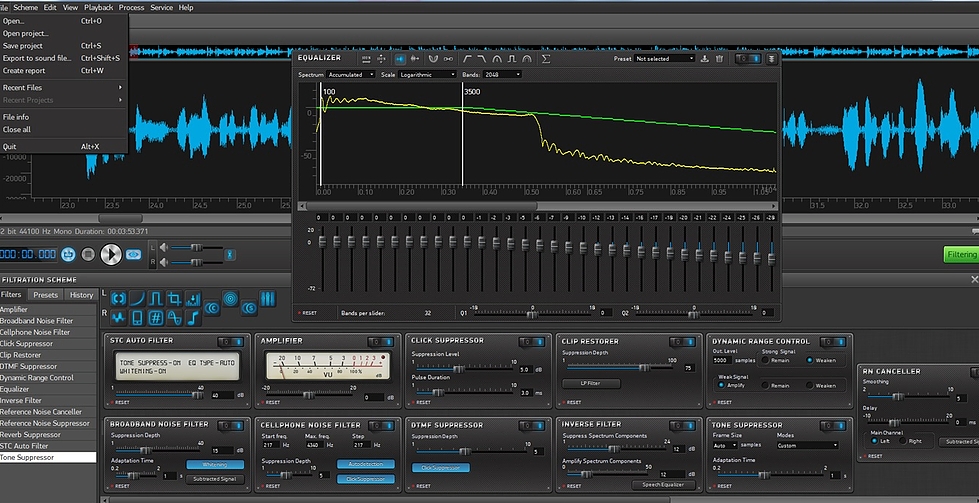Open the Process menu

[x=131, y=7]
